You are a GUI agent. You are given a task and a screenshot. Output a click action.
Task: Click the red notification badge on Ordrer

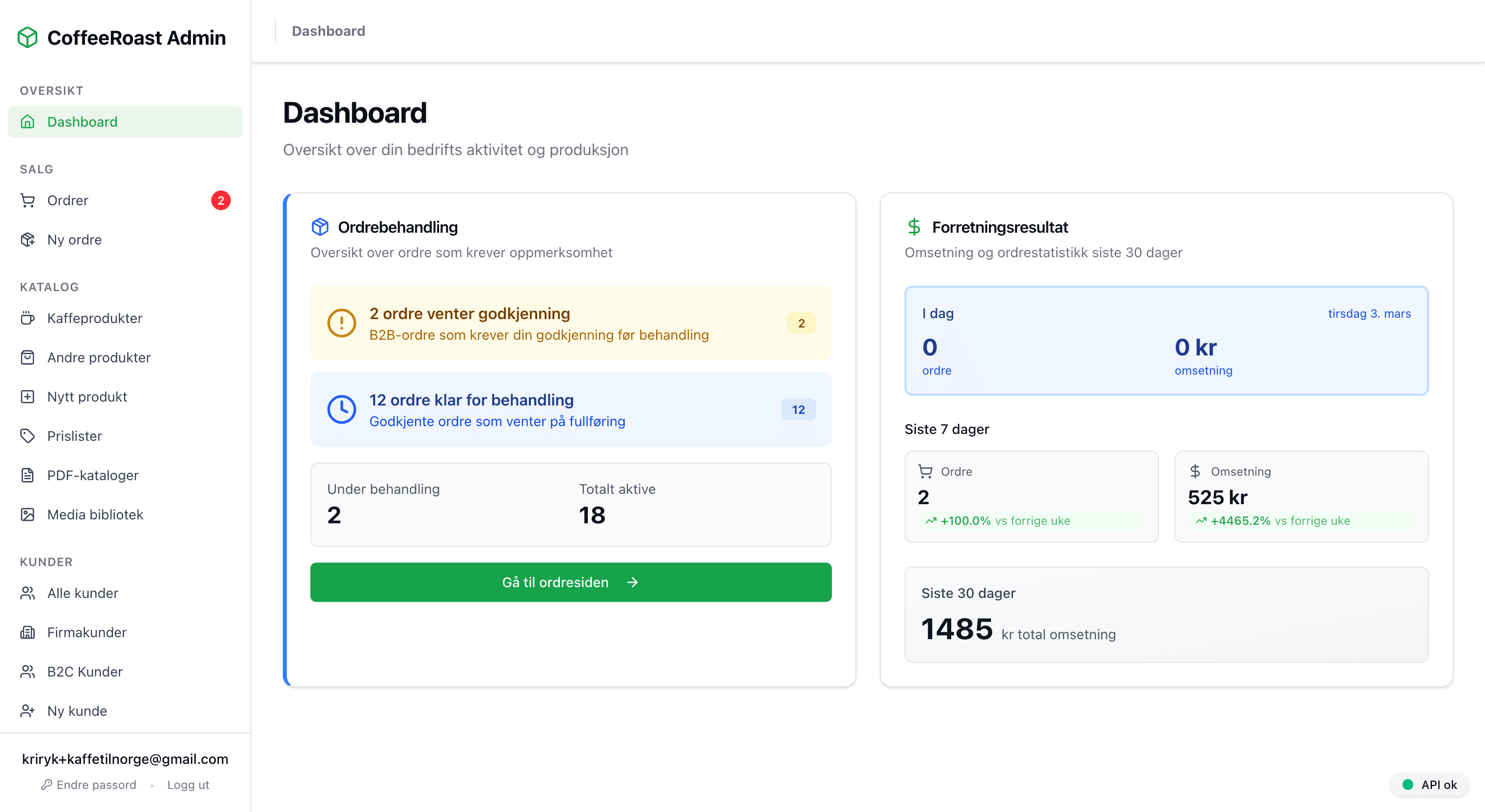[221, 200]
